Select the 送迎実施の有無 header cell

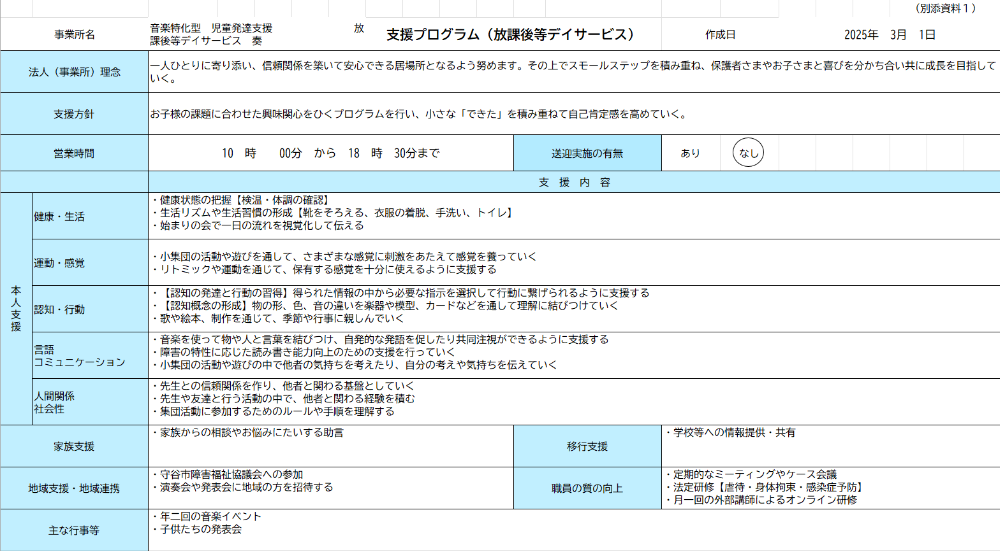(587, 153)
